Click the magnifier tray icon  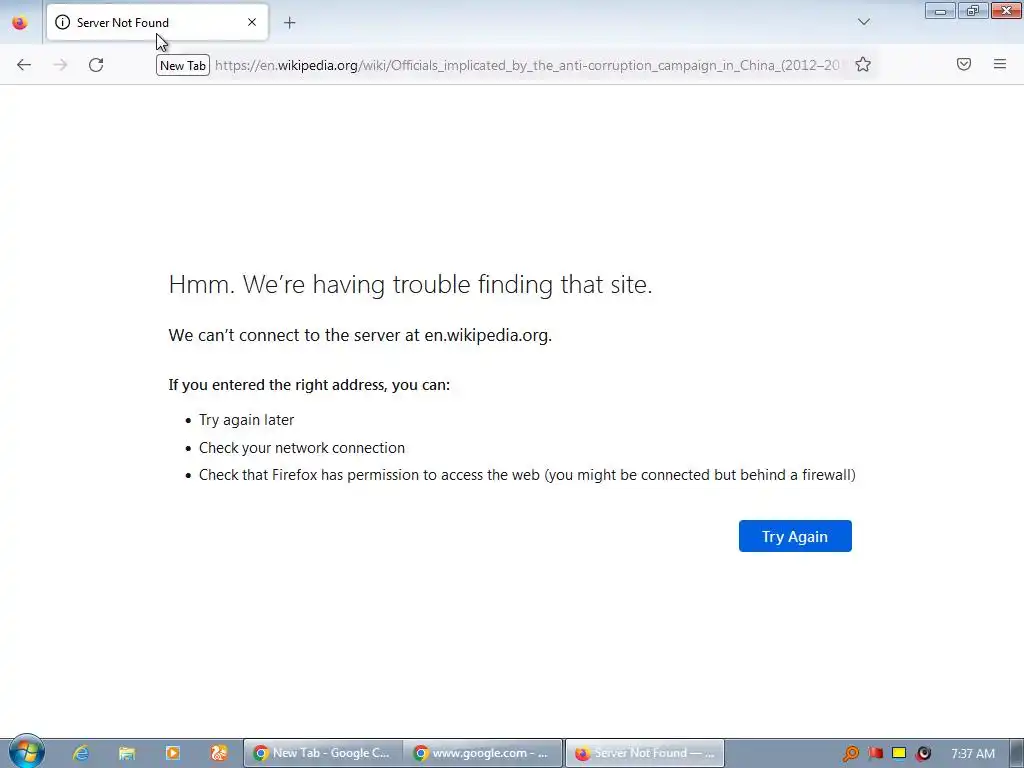click(850, 754)
